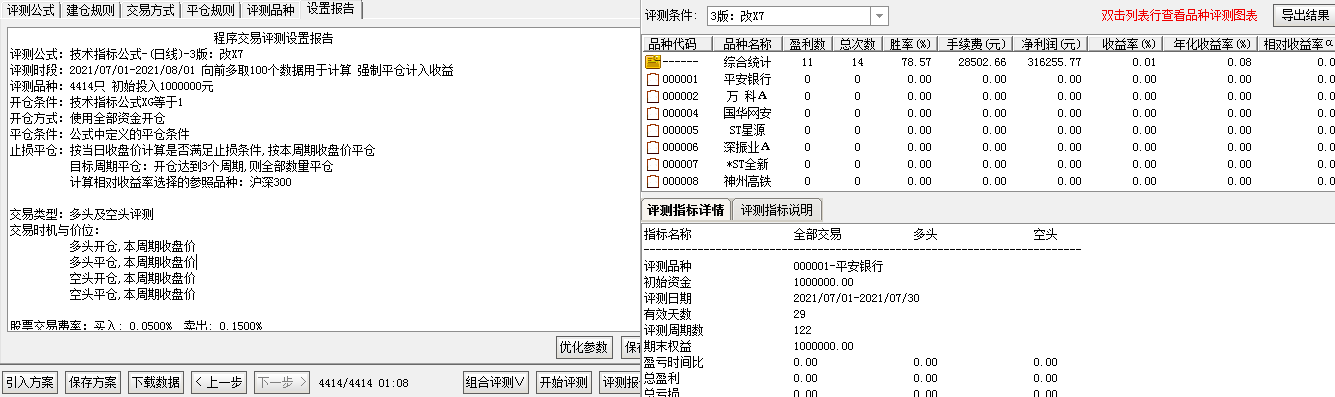Click the 引入方案 button

tap(30, 382)
